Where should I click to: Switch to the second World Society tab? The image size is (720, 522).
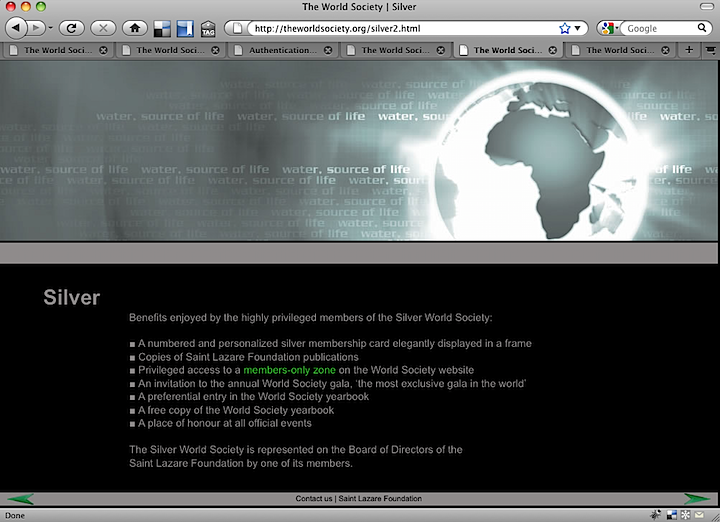(170, 50)
